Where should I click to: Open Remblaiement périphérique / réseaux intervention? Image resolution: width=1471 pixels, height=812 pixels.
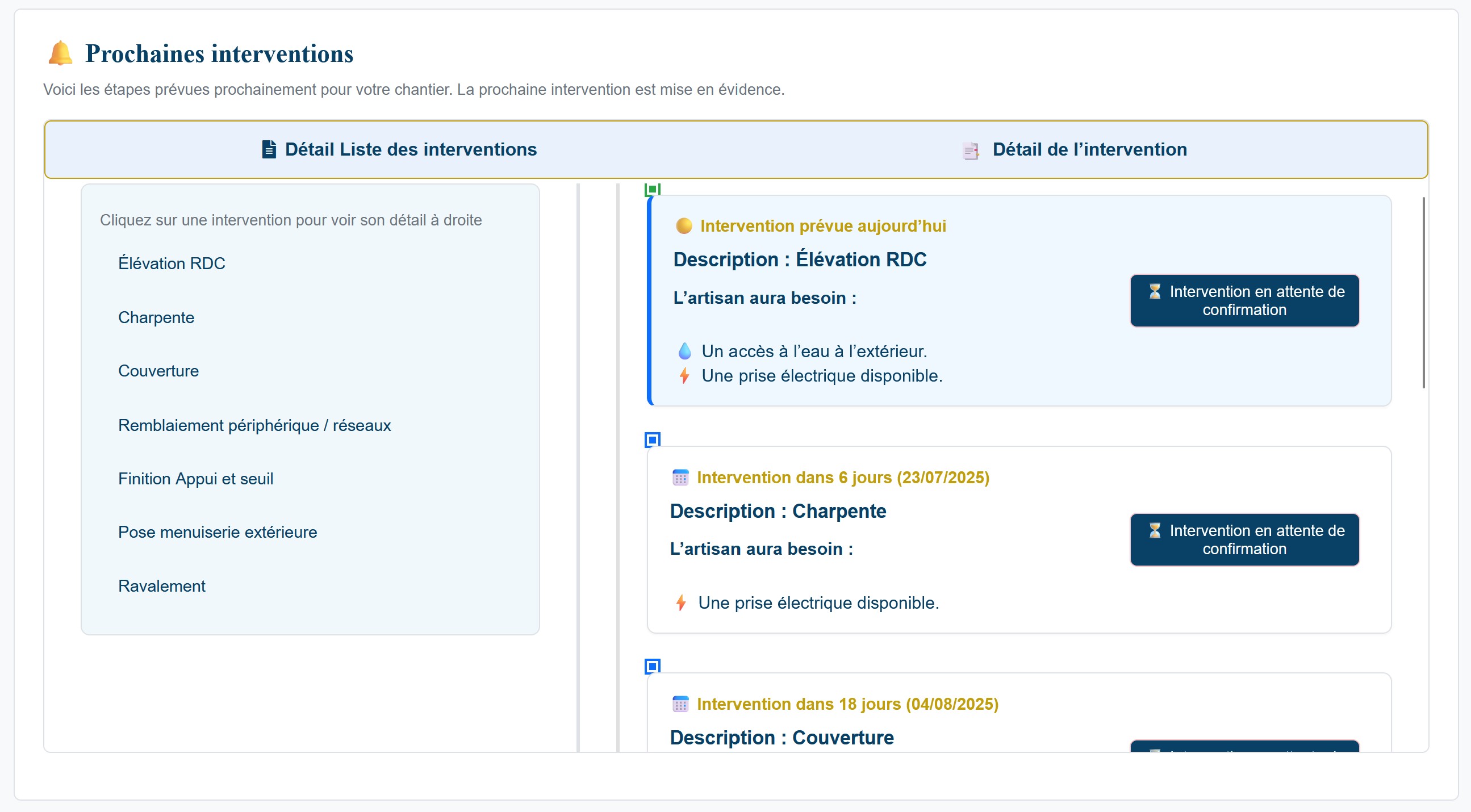[x=254, y=425]
